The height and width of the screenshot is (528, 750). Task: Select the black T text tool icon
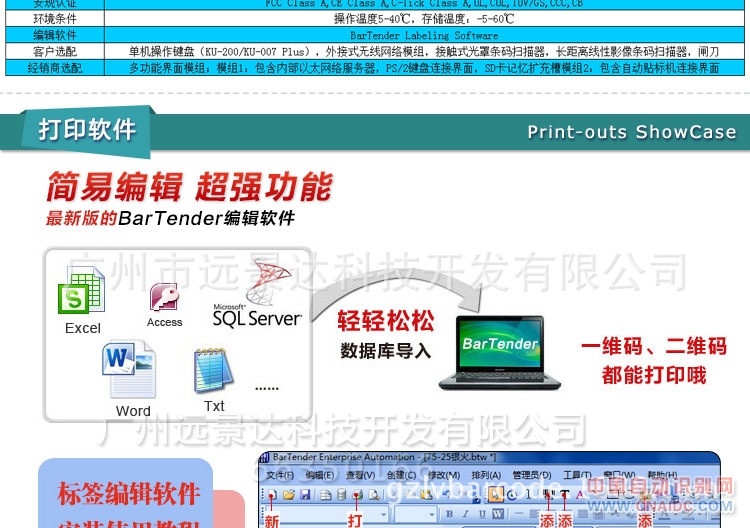click(x=564, y=495)
